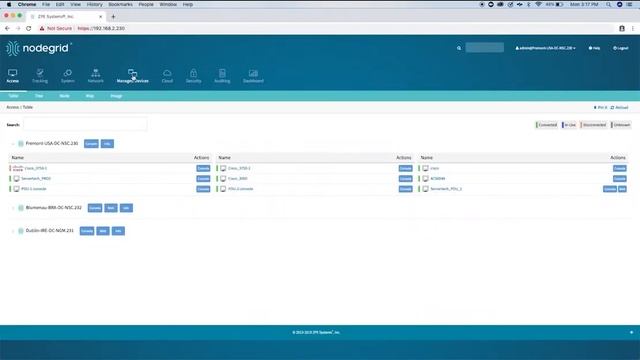Click Console button for Blumenau-BRA-DC-NSC.232
The height and width of the screenshot is (360, 640).
[x=95, y=208]
